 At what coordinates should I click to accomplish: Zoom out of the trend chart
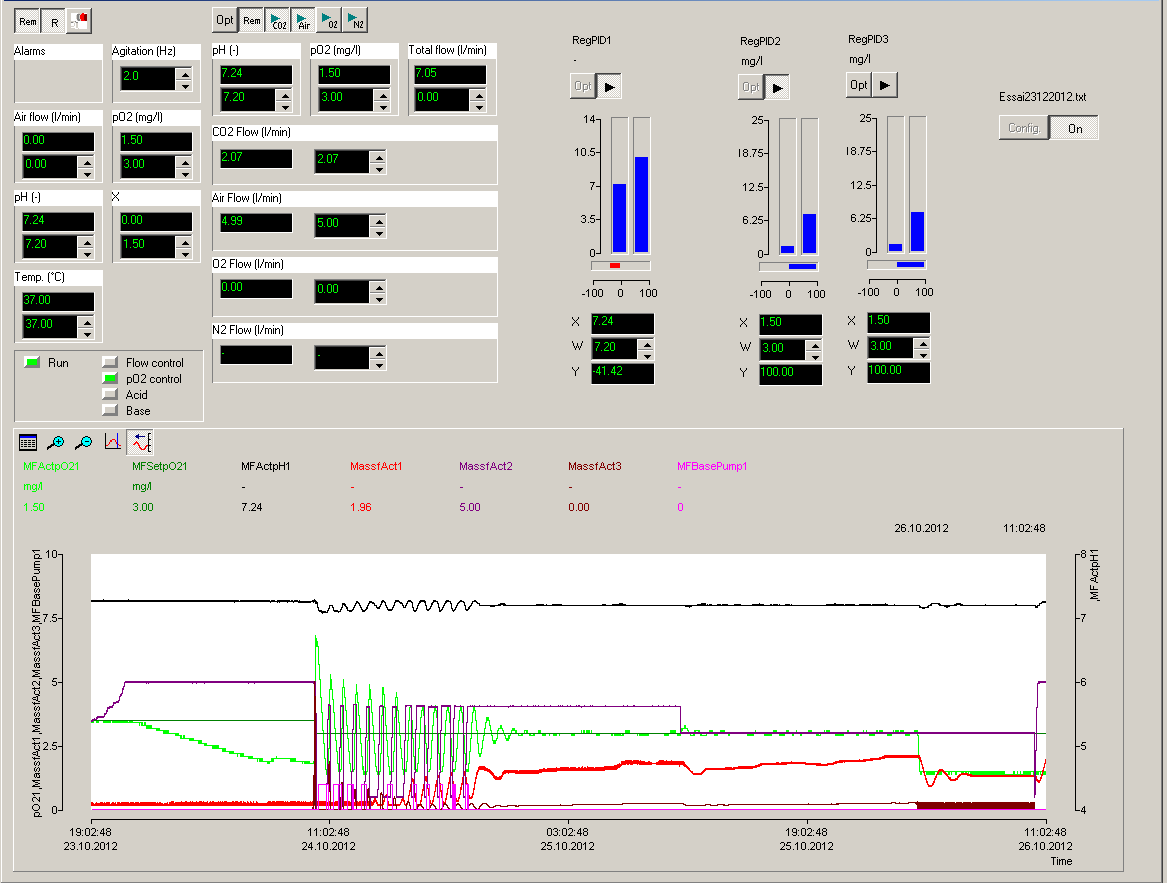[84, 442]
